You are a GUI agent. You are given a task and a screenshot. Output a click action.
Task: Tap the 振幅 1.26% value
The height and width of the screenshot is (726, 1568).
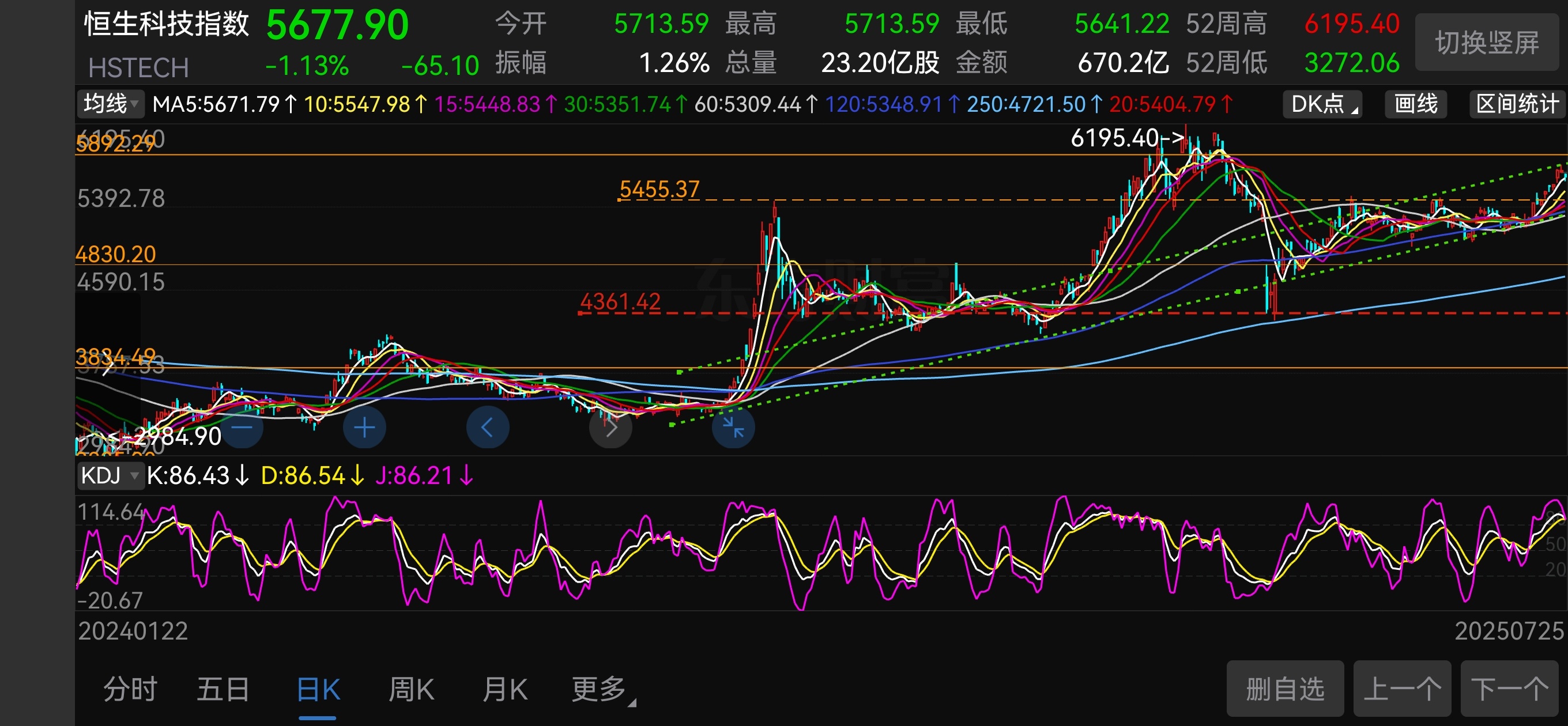(x=674, y=63)
